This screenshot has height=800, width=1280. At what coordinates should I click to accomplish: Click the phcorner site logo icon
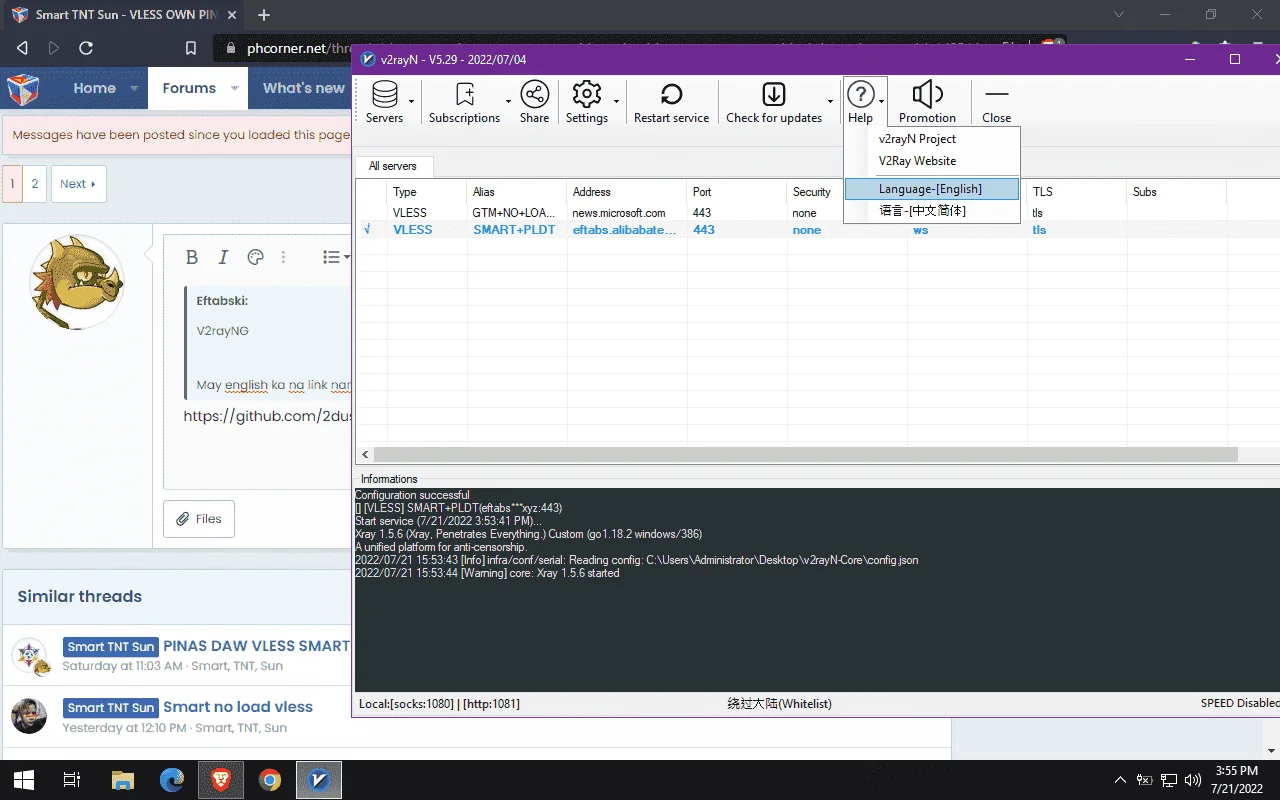[23, 89]
